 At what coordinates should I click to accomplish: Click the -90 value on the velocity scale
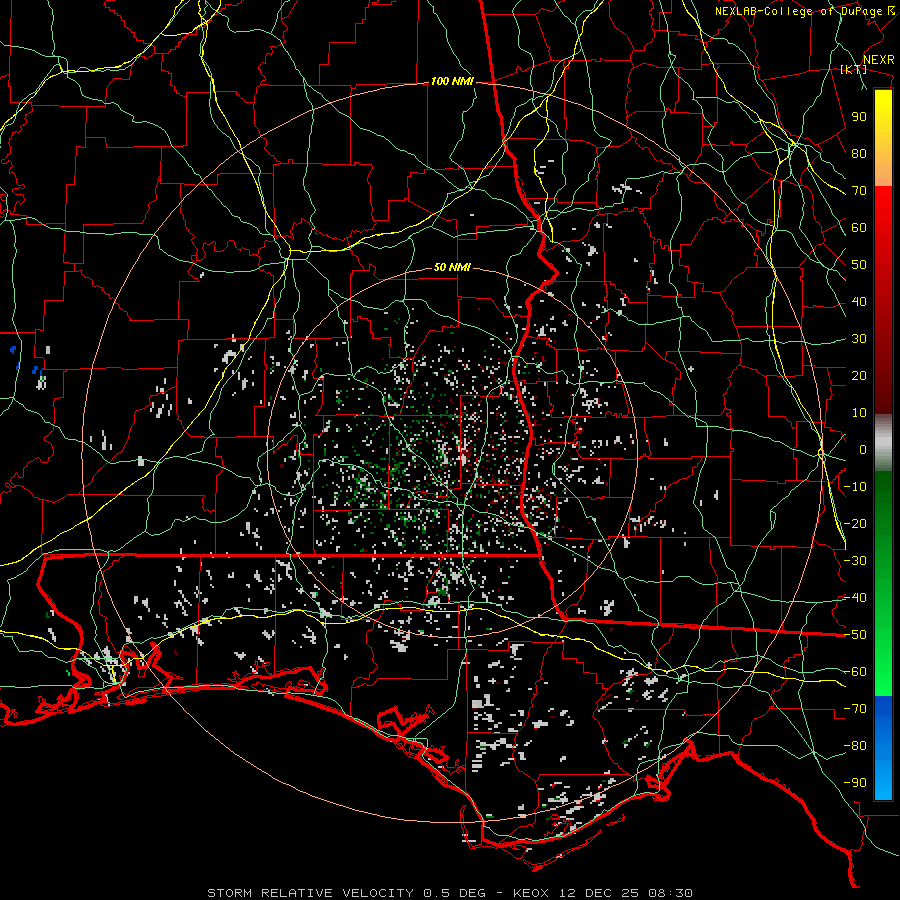pyautogui.click(x=856, y=783)
